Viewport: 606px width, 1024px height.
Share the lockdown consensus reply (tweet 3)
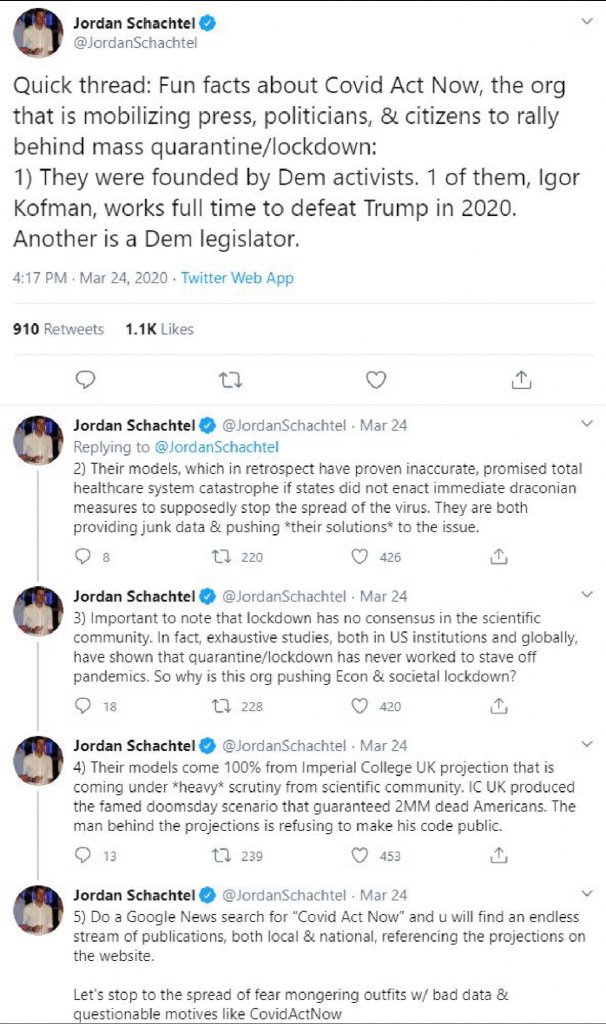click(497, 706)
